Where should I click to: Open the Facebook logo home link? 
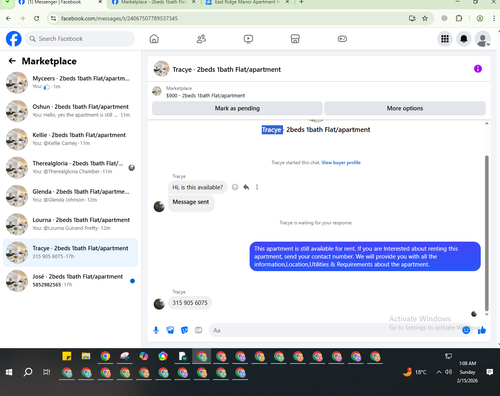pos(14,39)
